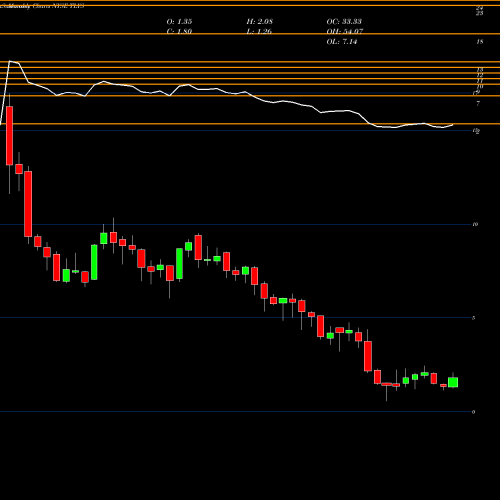The height and width of the screenshot is (500, 500).
Task: Click the lower axis label 5
Action: [x=474, y=318]
